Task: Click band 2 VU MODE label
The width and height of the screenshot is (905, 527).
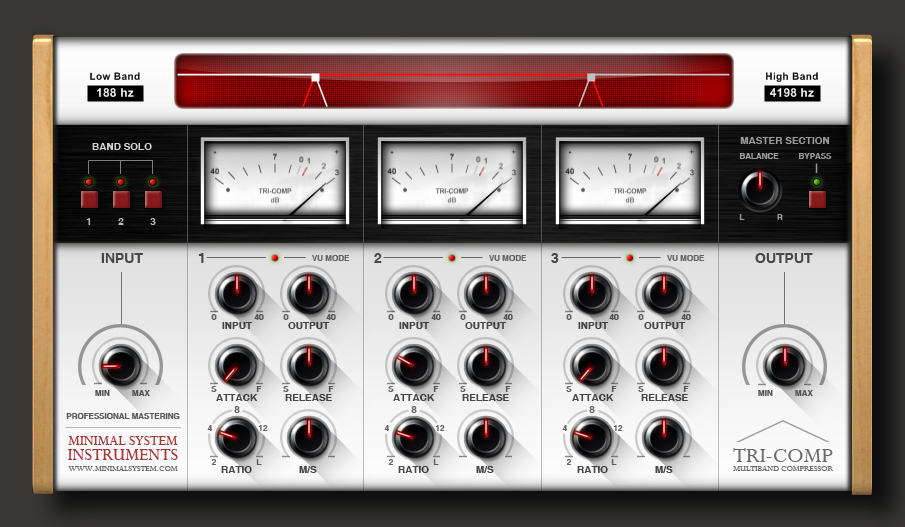Action: point(507,258)
